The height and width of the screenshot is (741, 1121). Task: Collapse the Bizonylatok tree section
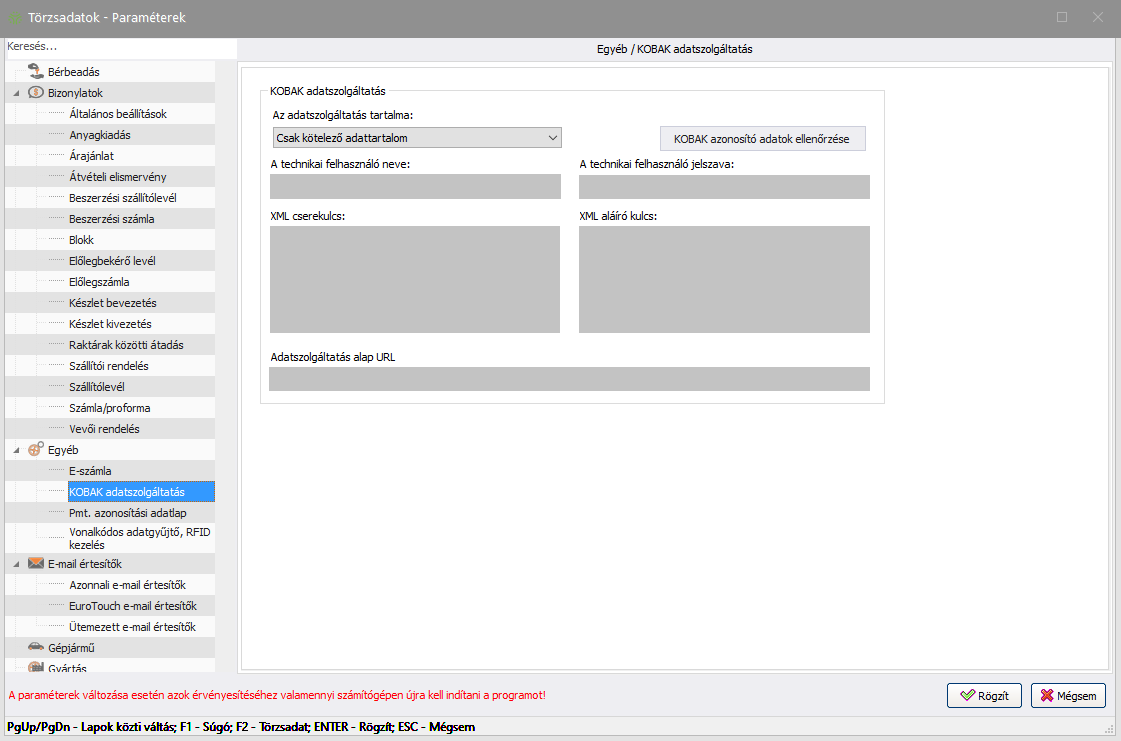click(x=17, y=93)
